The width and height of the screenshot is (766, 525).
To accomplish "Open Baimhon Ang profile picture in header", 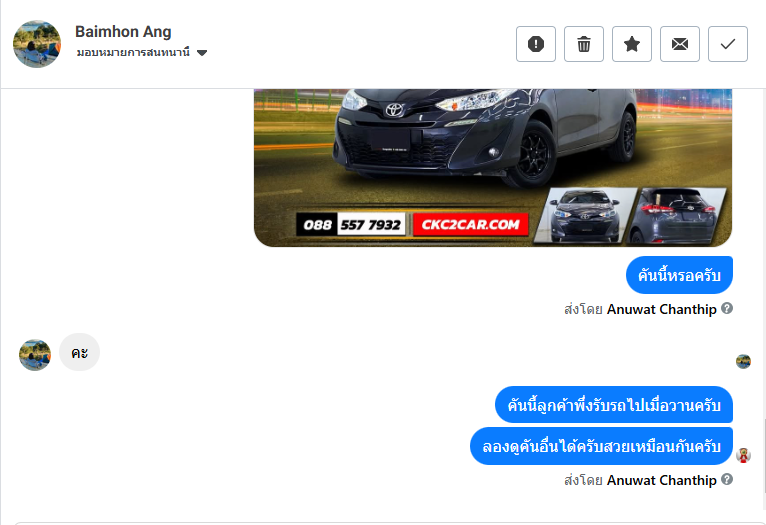I will 37,44.
